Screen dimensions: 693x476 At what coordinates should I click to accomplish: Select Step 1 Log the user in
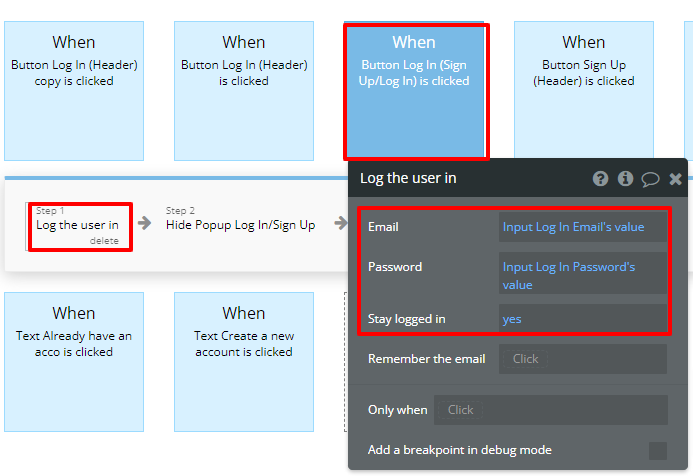tap(78, 225)
